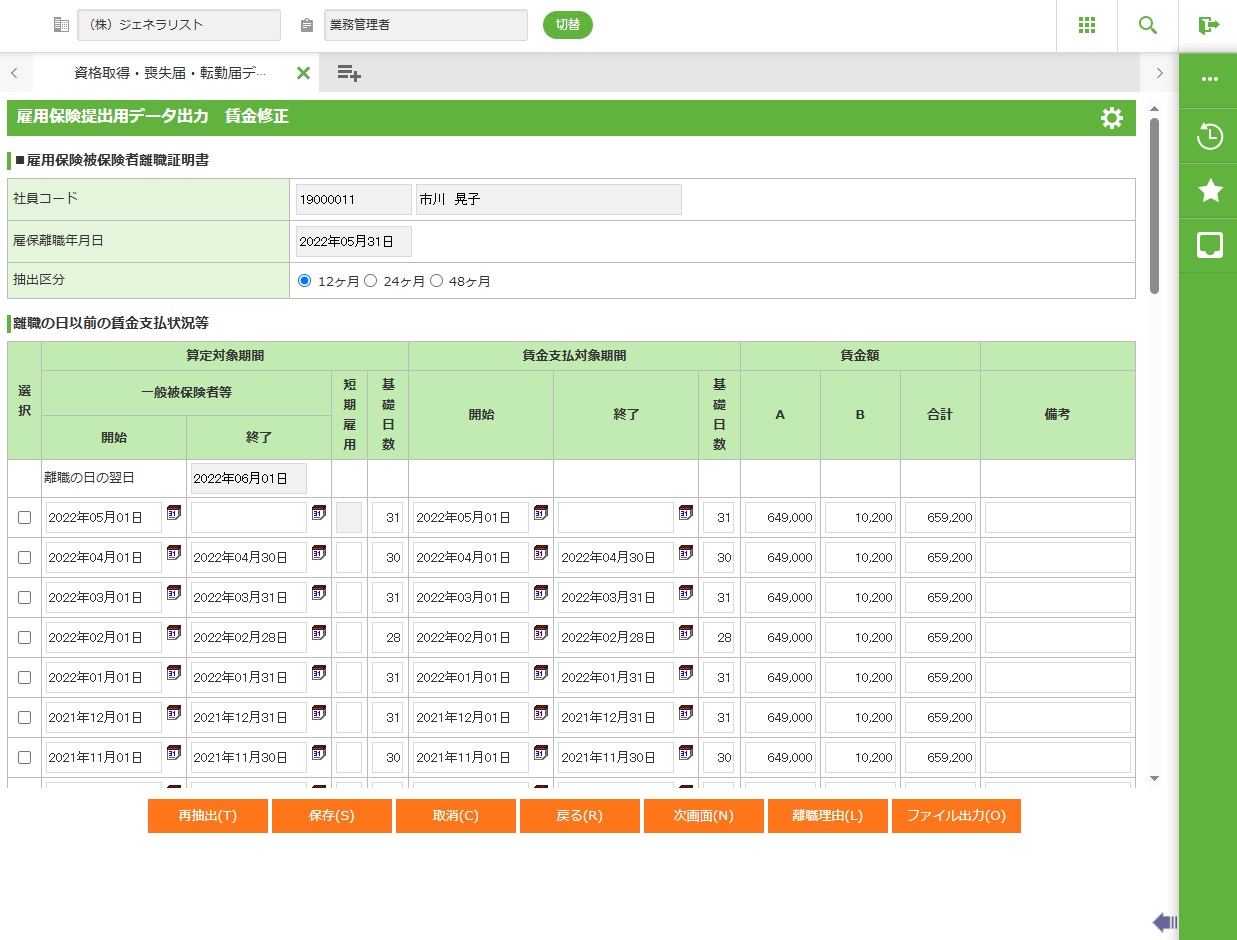Open the history clock icon in sidebar

pyautogui.click(x=1210, y=136)
